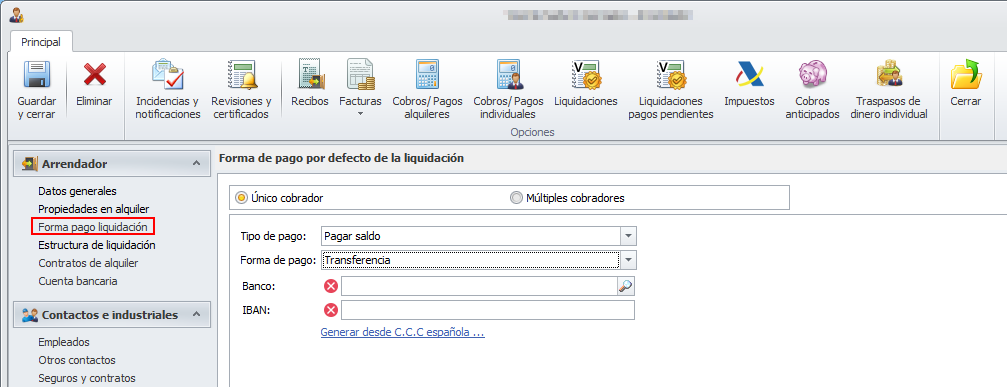Click the Cerrar folder icon
This screenshot has width=1007, height=387.
[966, 74]
